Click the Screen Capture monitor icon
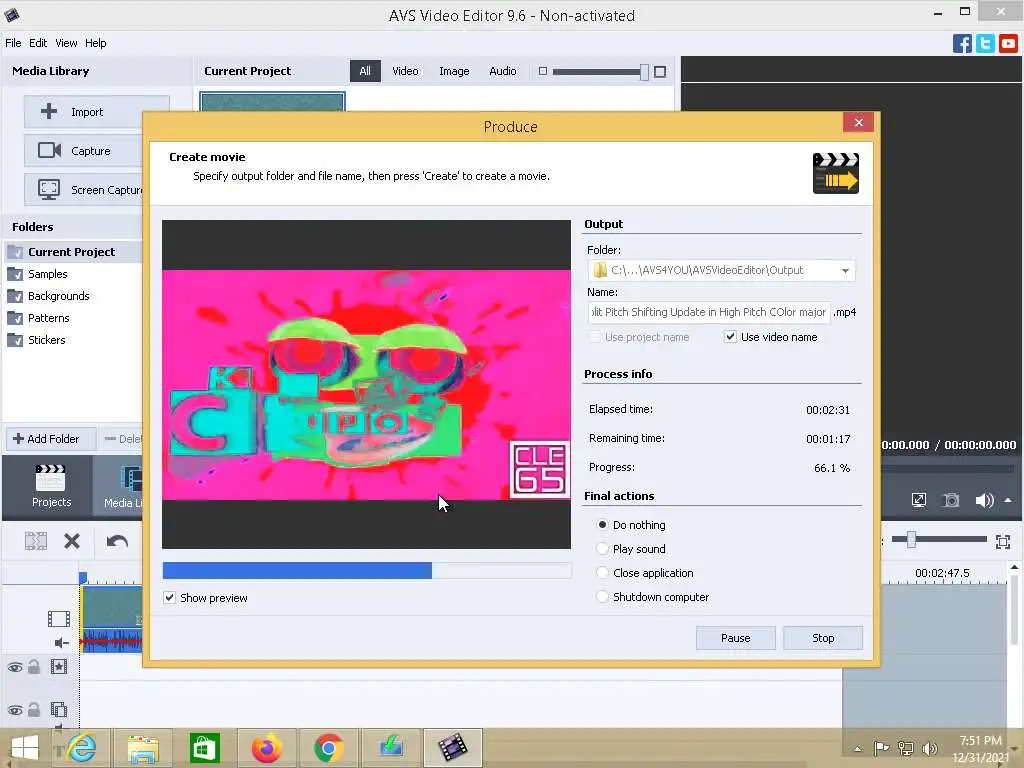The height and width of the screenshot is (768, 1024). (49, 189)
